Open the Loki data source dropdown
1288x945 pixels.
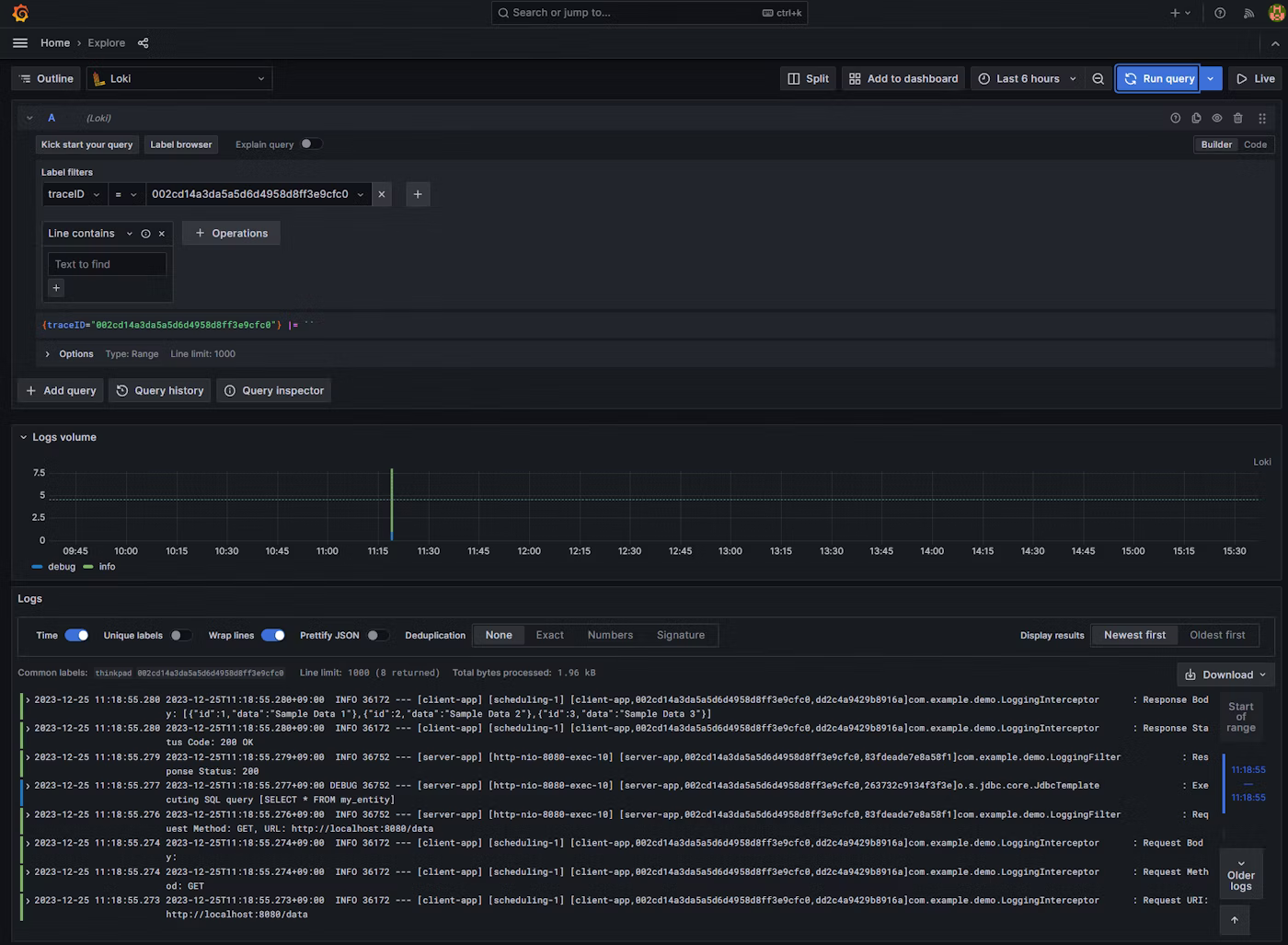tap(179, 79)
